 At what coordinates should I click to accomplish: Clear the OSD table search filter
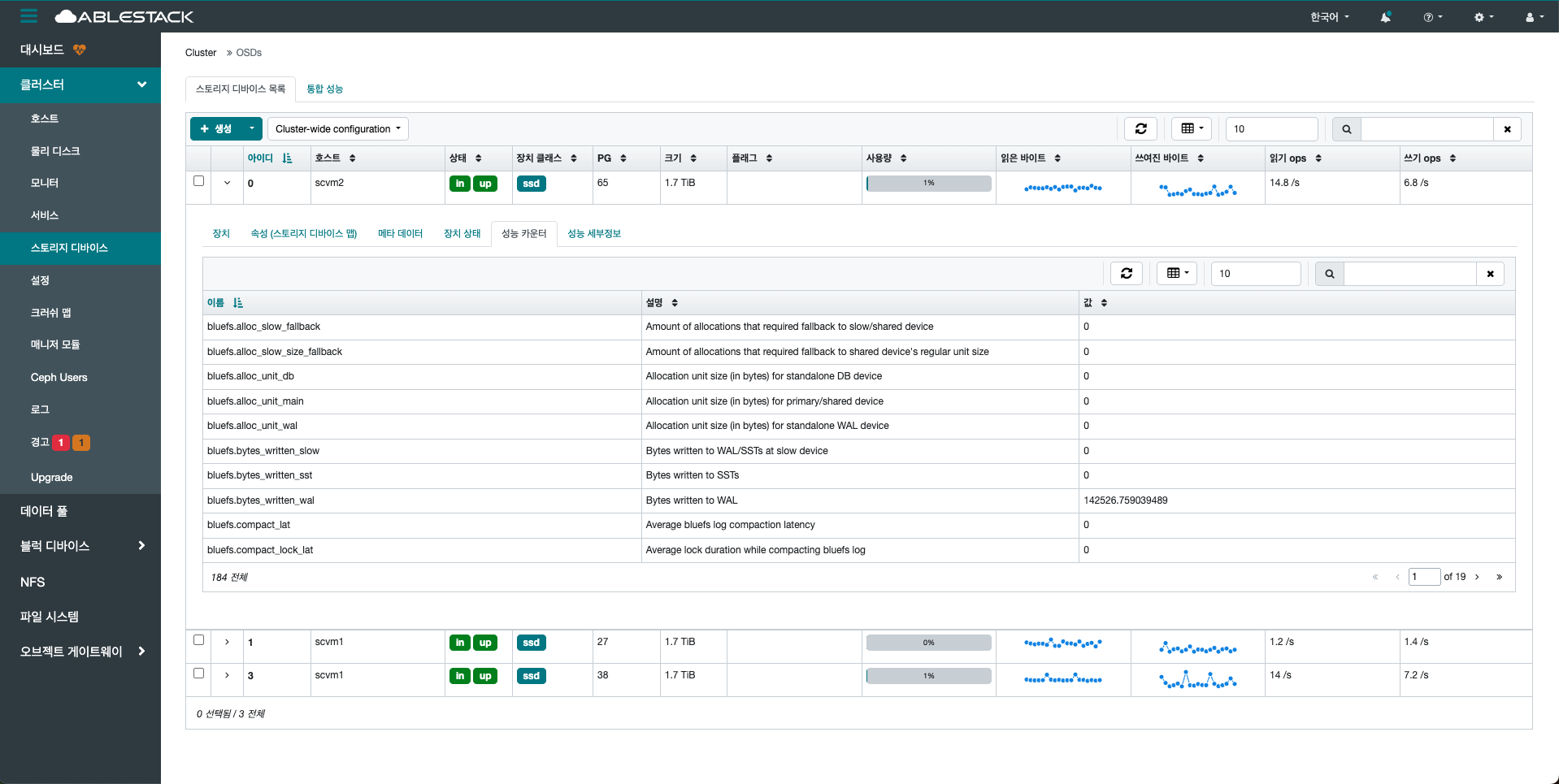(x=1507, y=129)
